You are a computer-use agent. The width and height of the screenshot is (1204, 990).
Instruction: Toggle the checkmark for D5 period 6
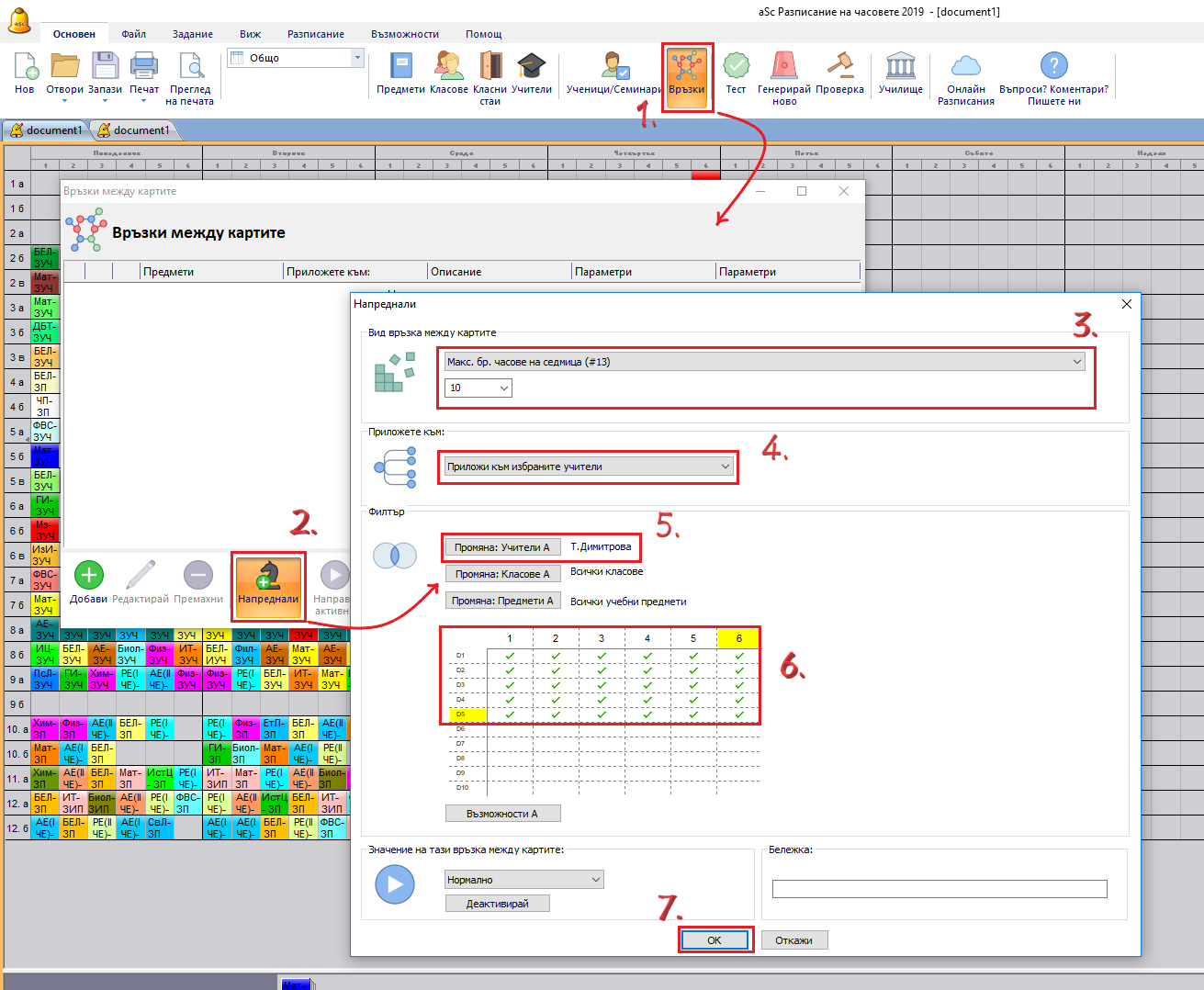(x=739, y=714)
